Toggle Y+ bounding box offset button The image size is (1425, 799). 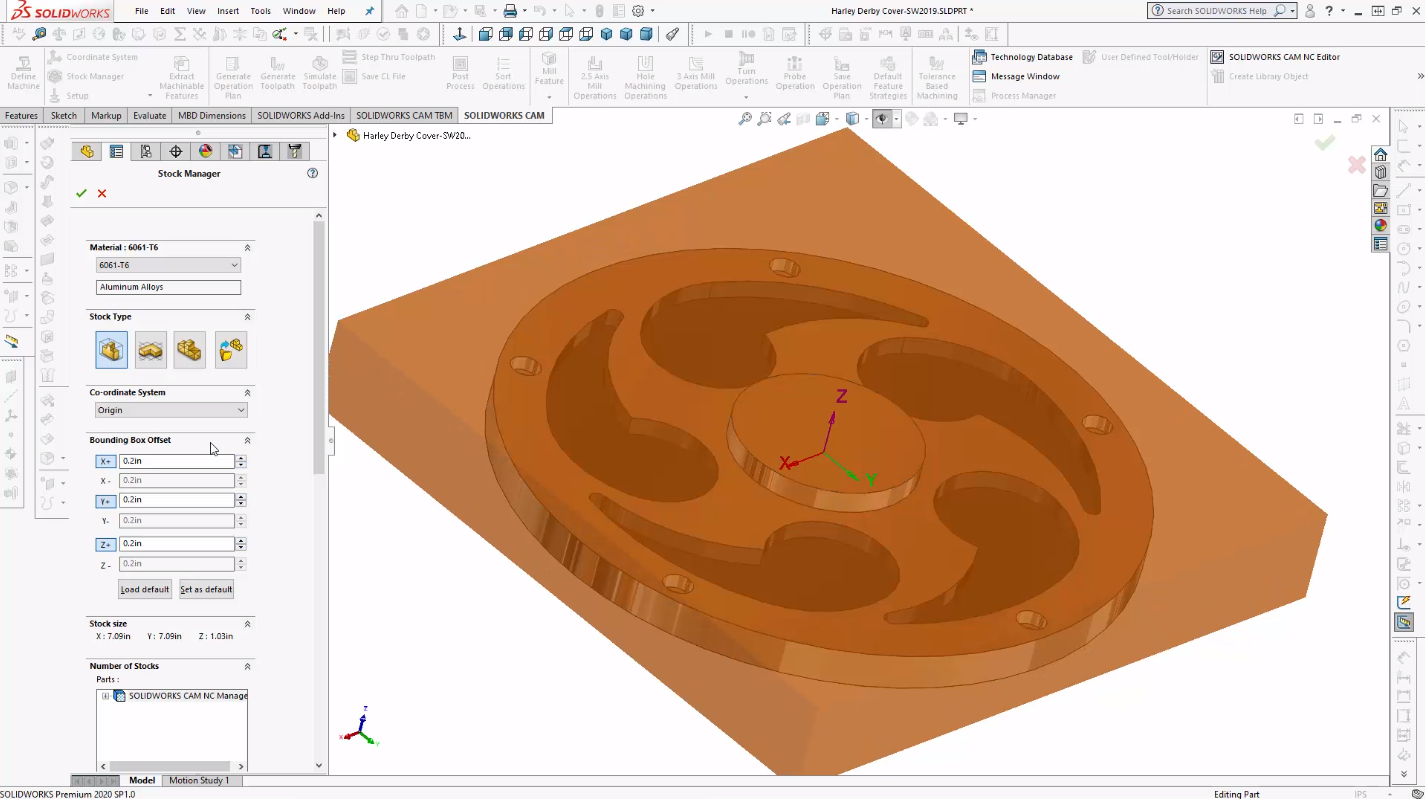point(106,500)
